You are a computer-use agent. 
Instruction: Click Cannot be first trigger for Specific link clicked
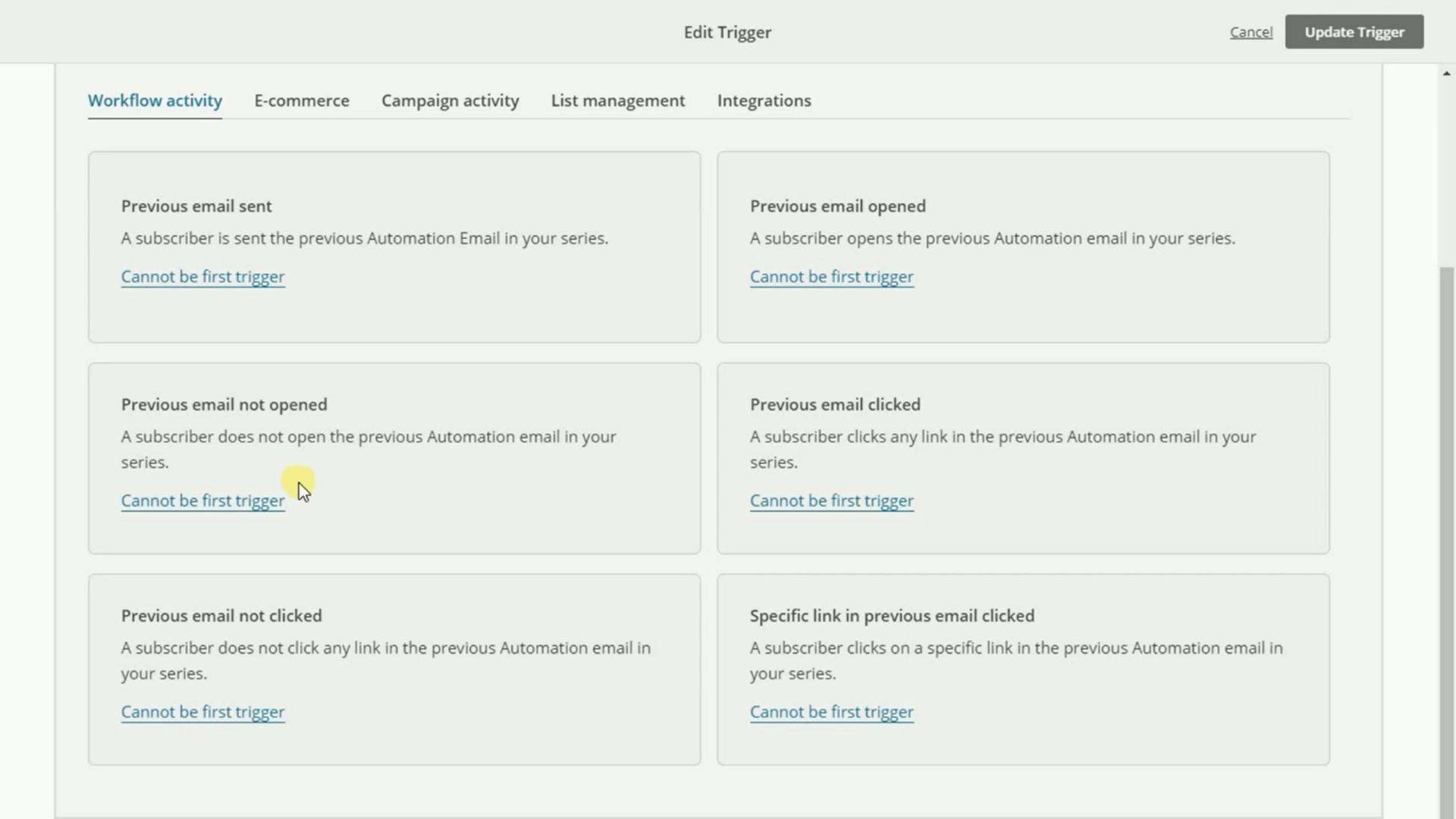(832, 711)
